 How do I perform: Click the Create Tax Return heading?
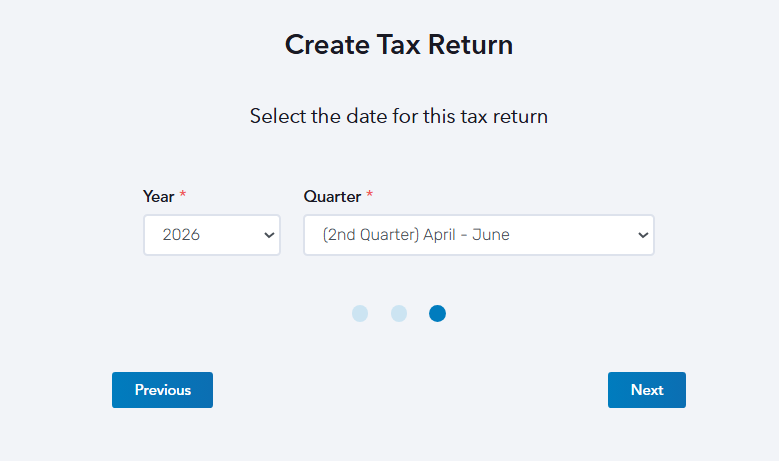pos(398,45)
